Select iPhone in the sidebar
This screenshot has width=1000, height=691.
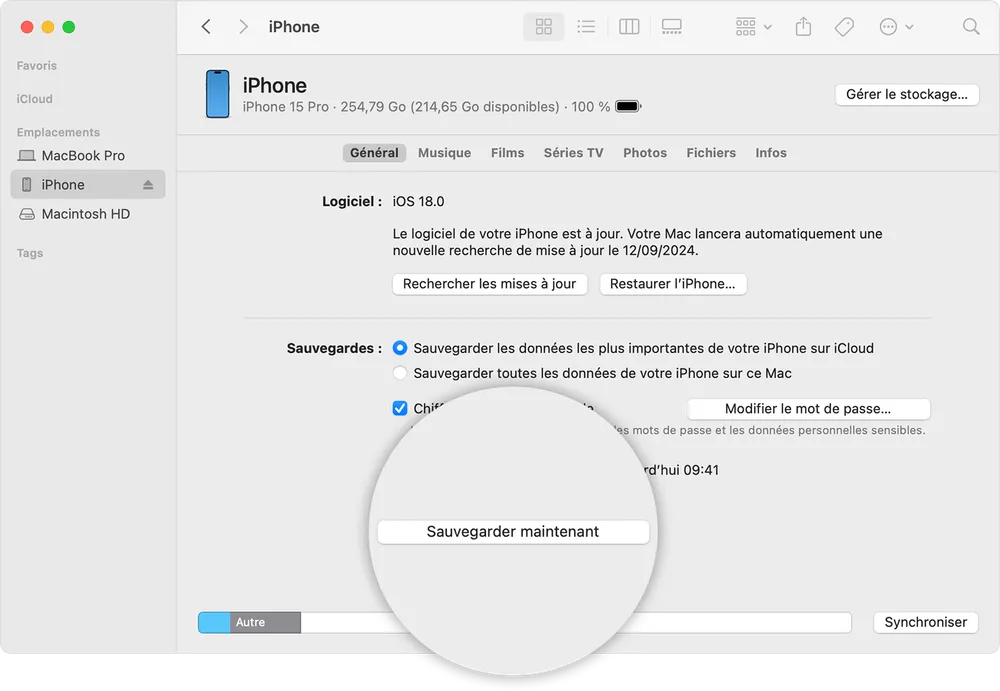[88, 184]
